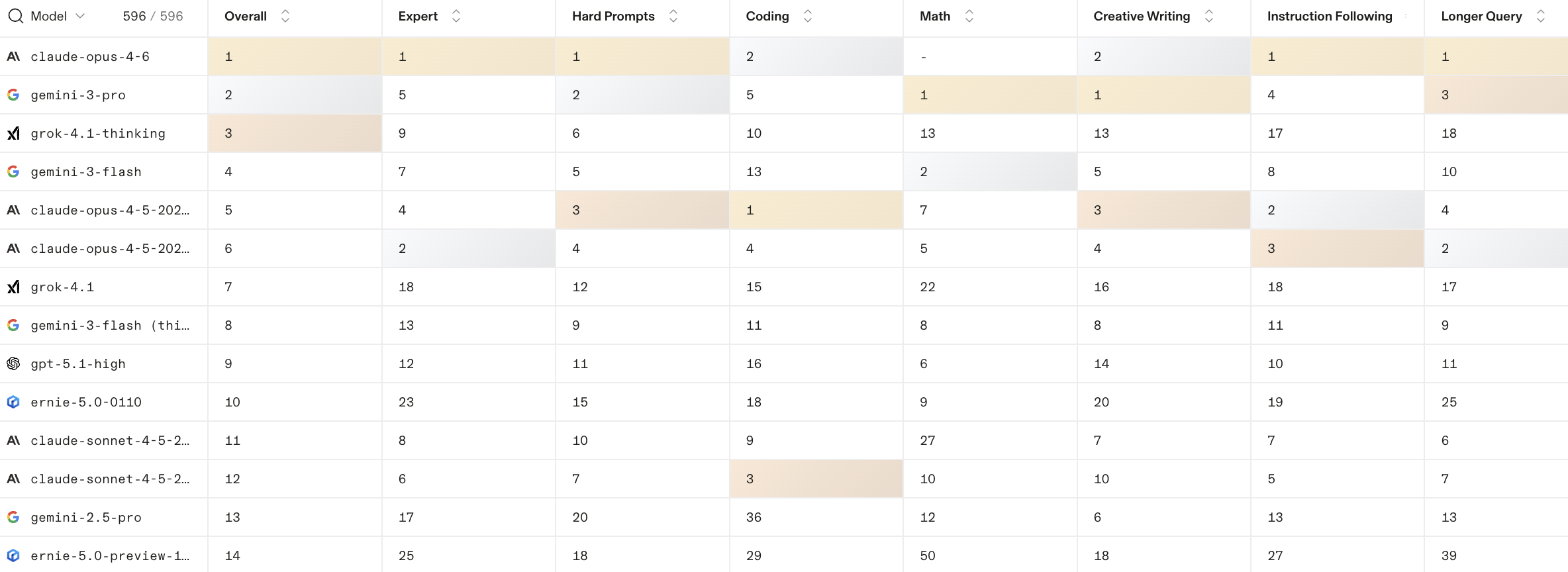Click the xAI logo beside grok-4.1-thinking
The width and height of the screenshot is (1568, 572).
[13, 134]
